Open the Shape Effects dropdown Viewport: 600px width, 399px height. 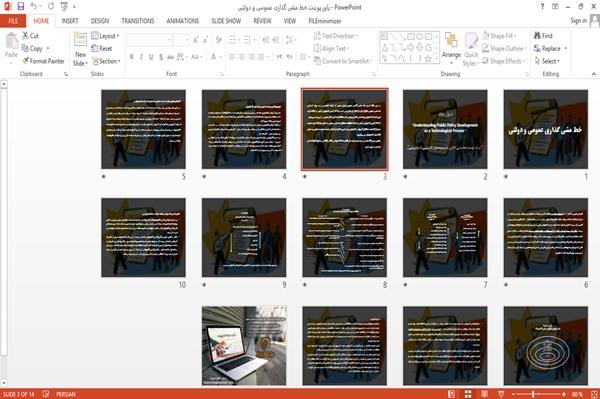(504, 61)
